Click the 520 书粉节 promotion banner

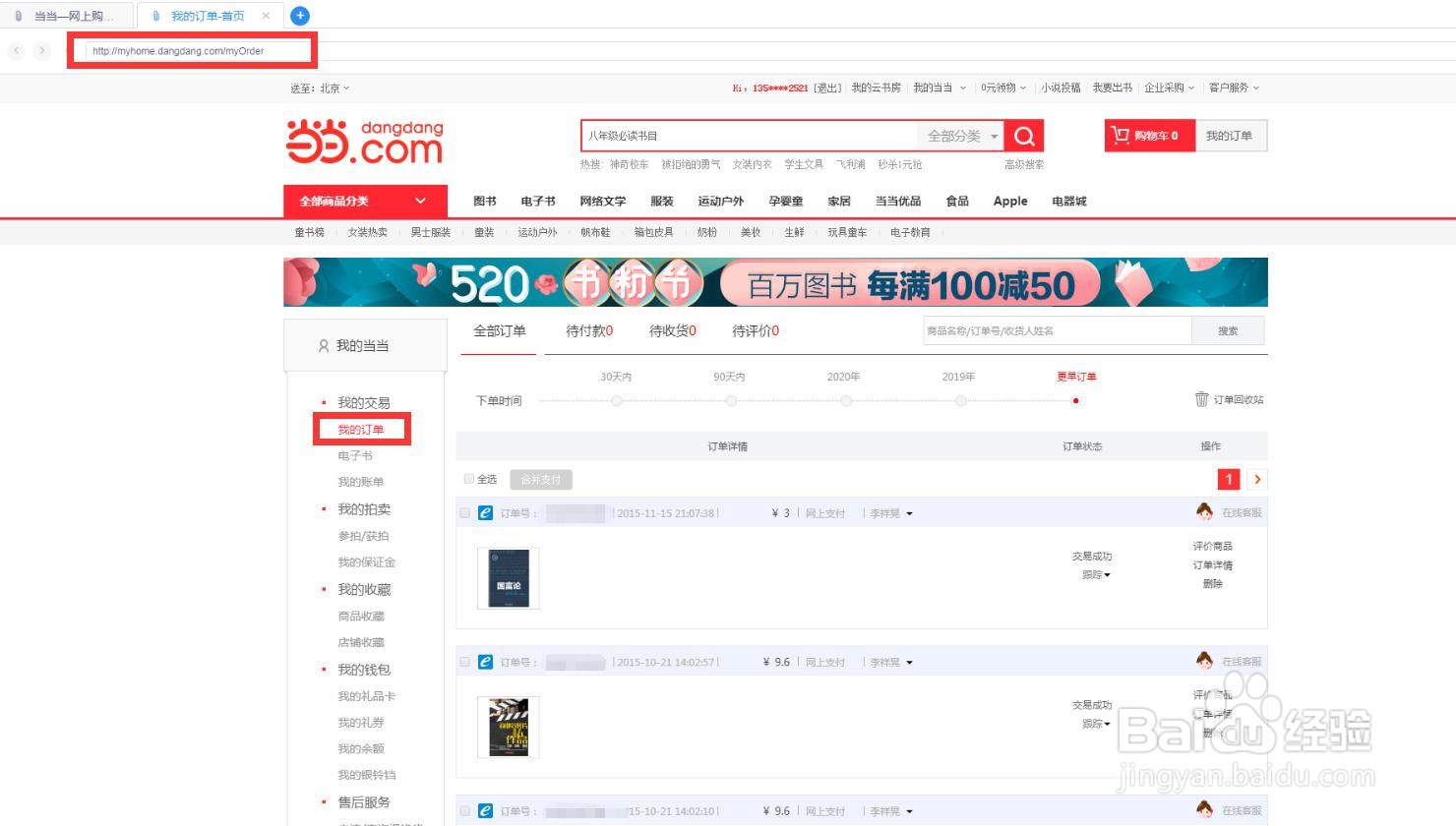coord(775,282)
